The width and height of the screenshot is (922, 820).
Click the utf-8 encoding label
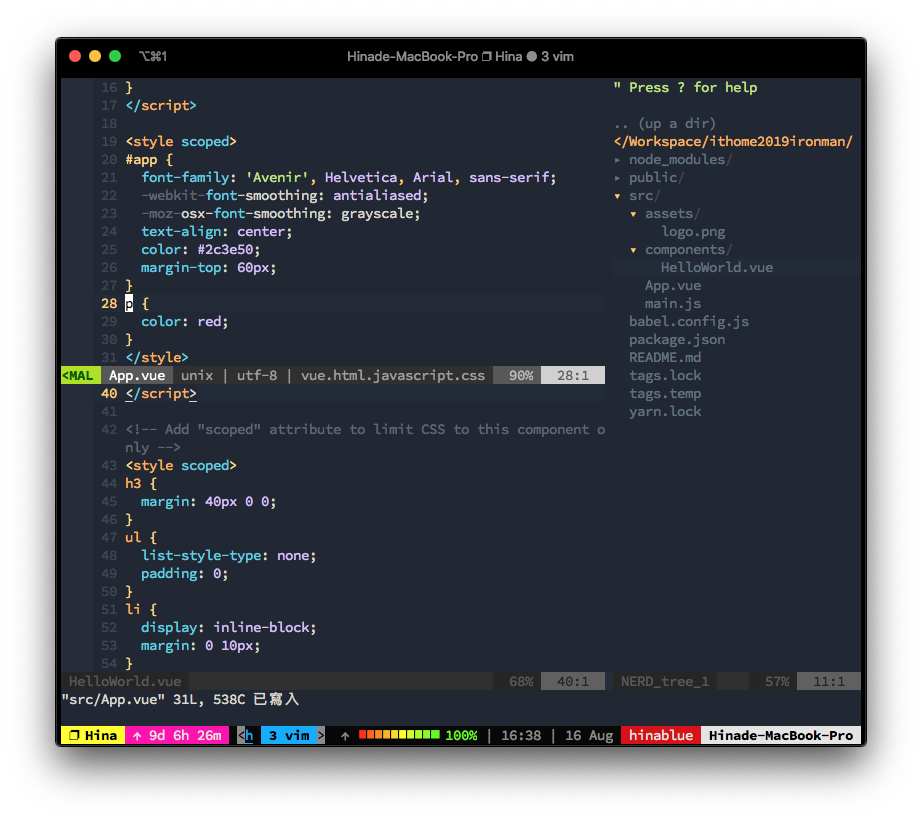click(257, 376)
